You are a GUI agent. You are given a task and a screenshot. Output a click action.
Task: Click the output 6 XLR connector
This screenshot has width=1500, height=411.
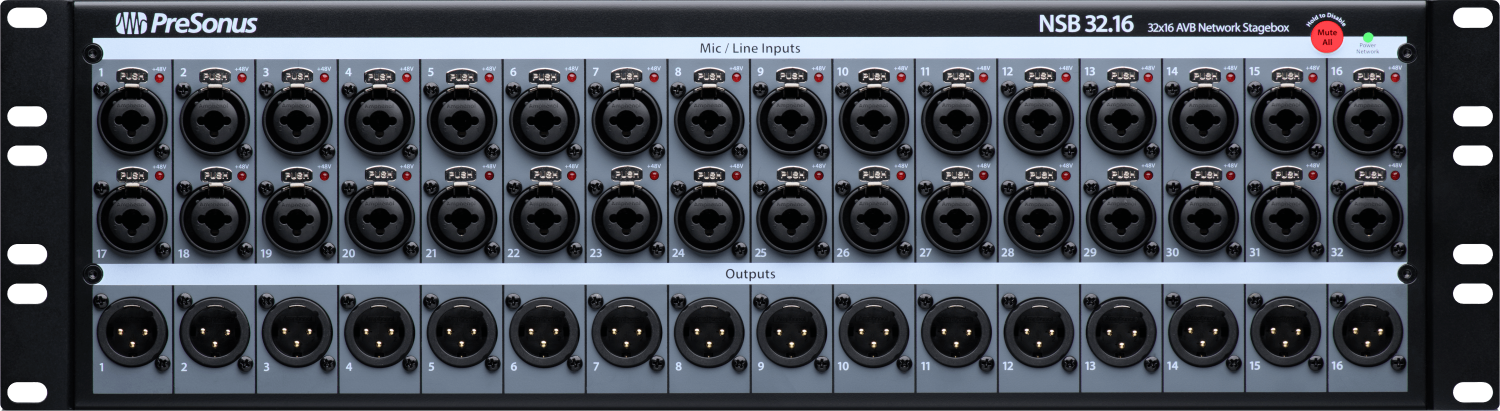click(x=545, y=332)
